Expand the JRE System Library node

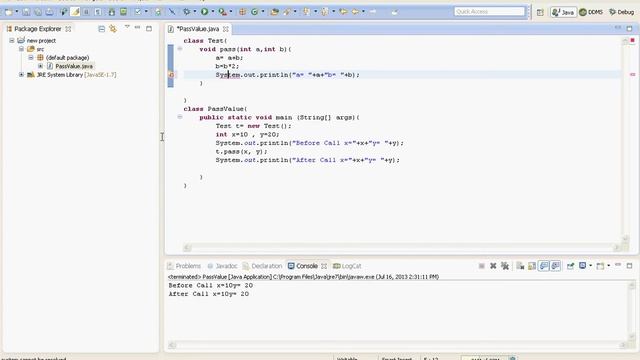[x=21, y=75]
